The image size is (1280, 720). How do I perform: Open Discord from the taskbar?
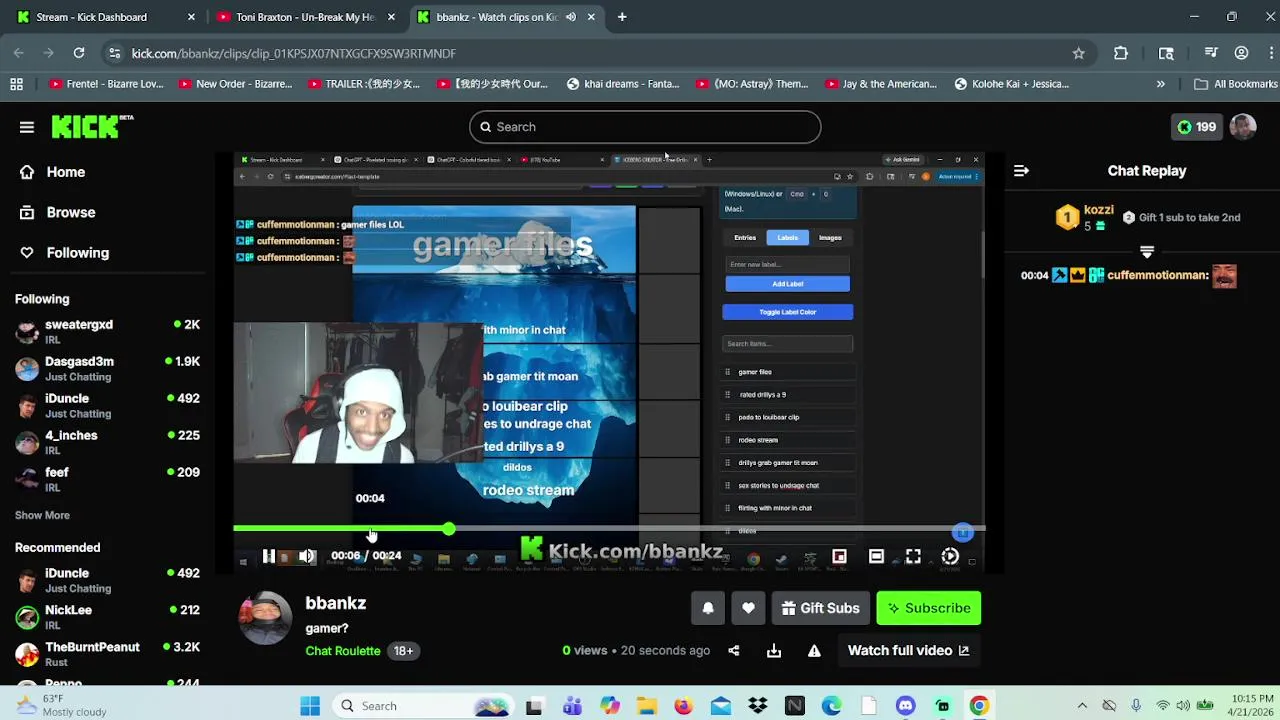pos(906,706)
